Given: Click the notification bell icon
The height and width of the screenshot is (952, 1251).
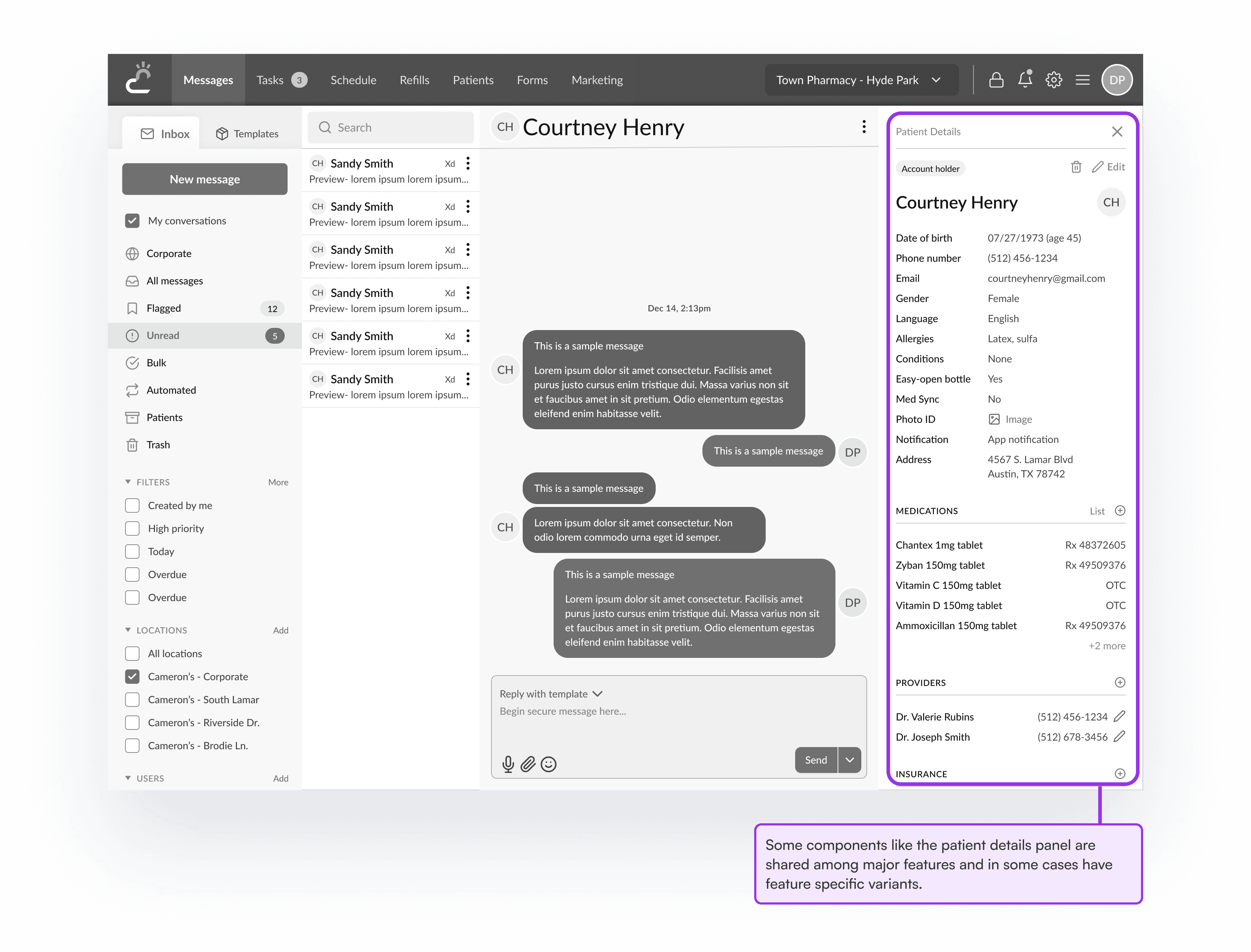Looking at the screenshot, I should [x=1025, y=80].
